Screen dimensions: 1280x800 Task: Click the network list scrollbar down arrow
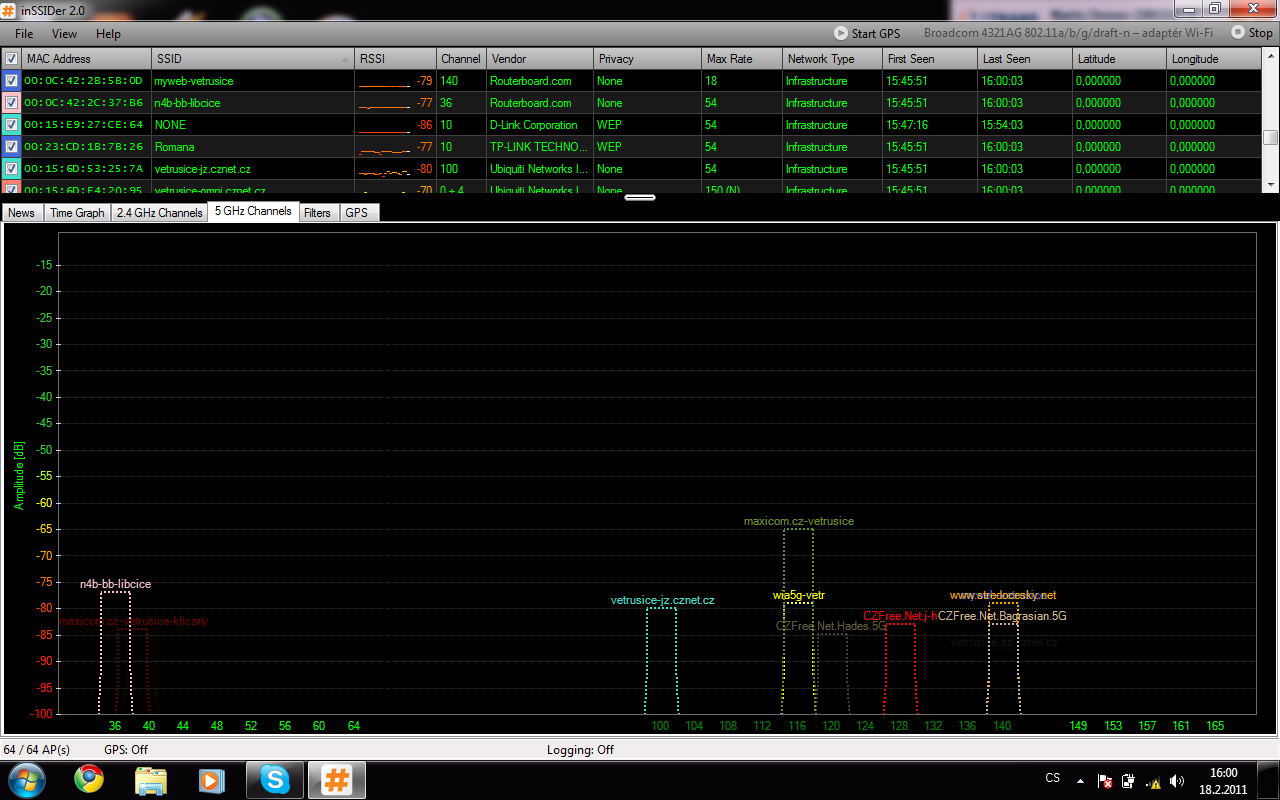tap(1270, 185)
